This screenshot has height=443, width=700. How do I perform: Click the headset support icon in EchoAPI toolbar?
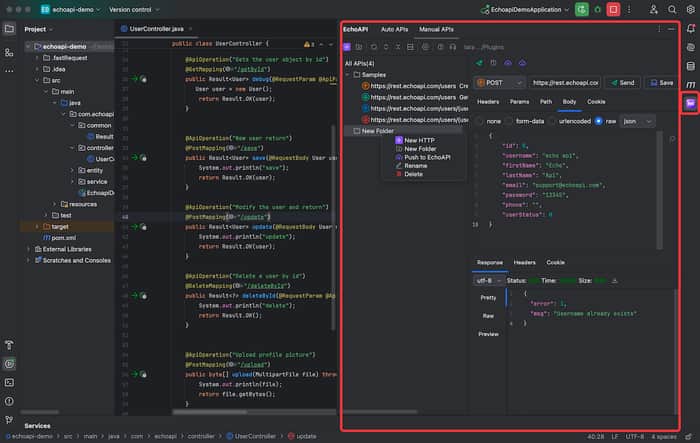pyautogui.click(x=453, y=47)
